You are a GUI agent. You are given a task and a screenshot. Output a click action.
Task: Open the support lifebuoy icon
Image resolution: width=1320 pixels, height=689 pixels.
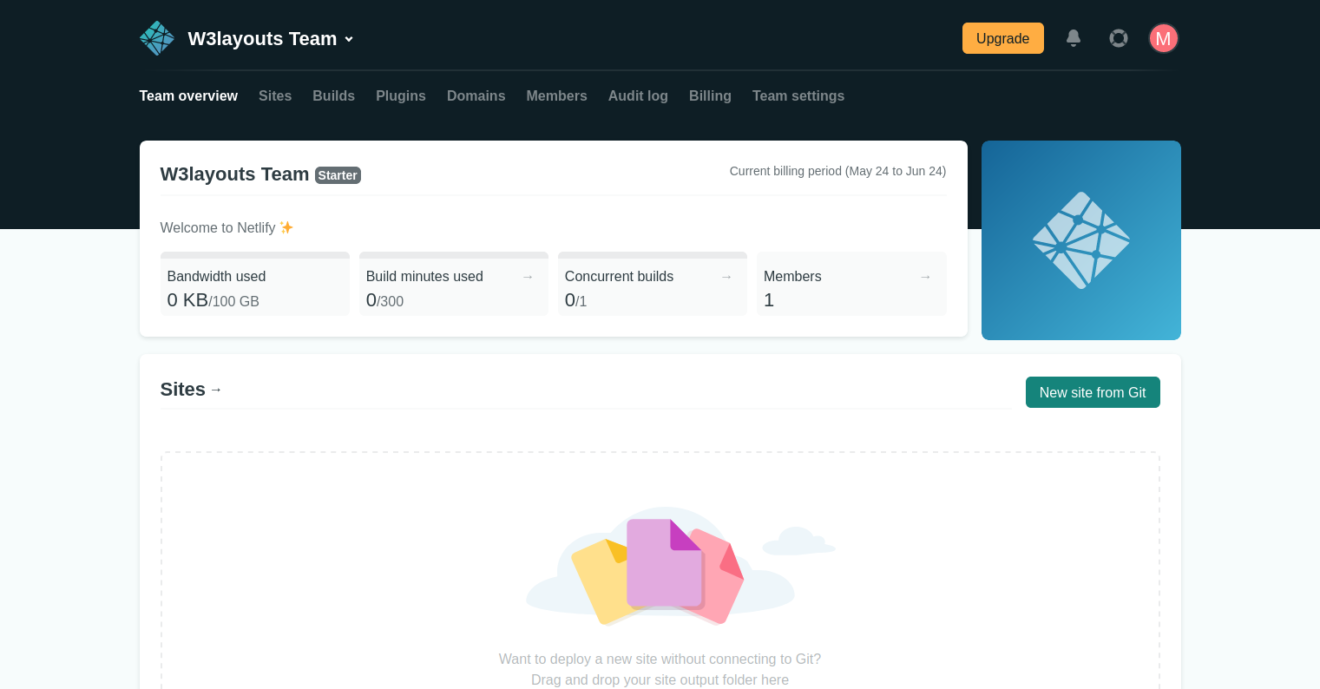click(1118, 38)
